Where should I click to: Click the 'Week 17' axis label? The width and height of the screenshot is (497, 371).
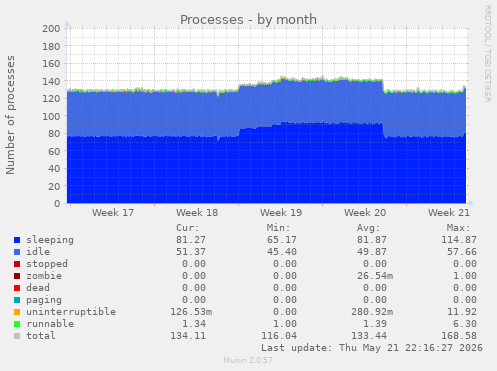click(113, 213)
